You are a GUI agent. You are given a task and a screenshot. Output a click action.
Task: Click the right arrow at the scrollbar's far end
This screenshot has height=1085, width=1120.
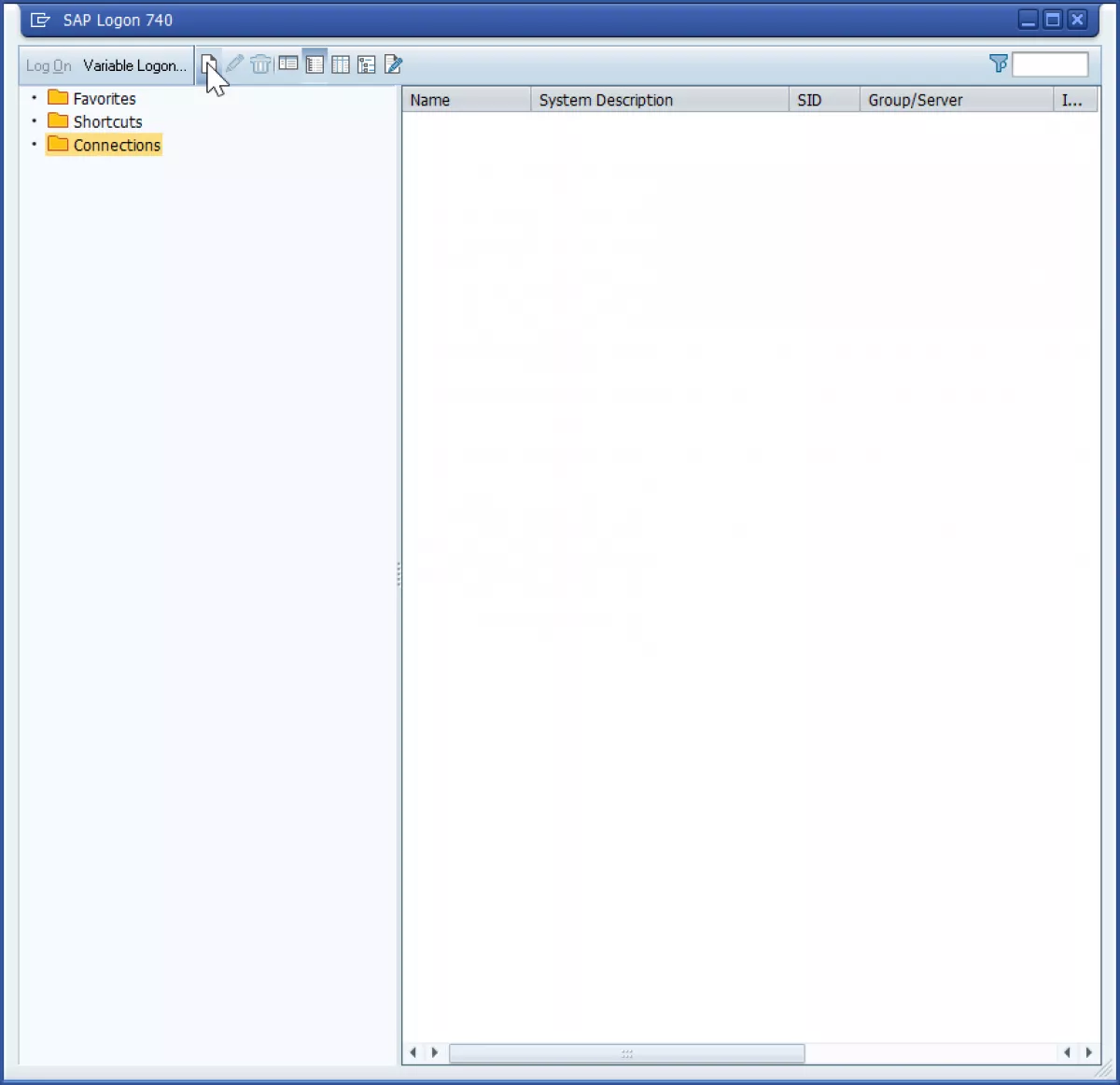(1088, 1052)
